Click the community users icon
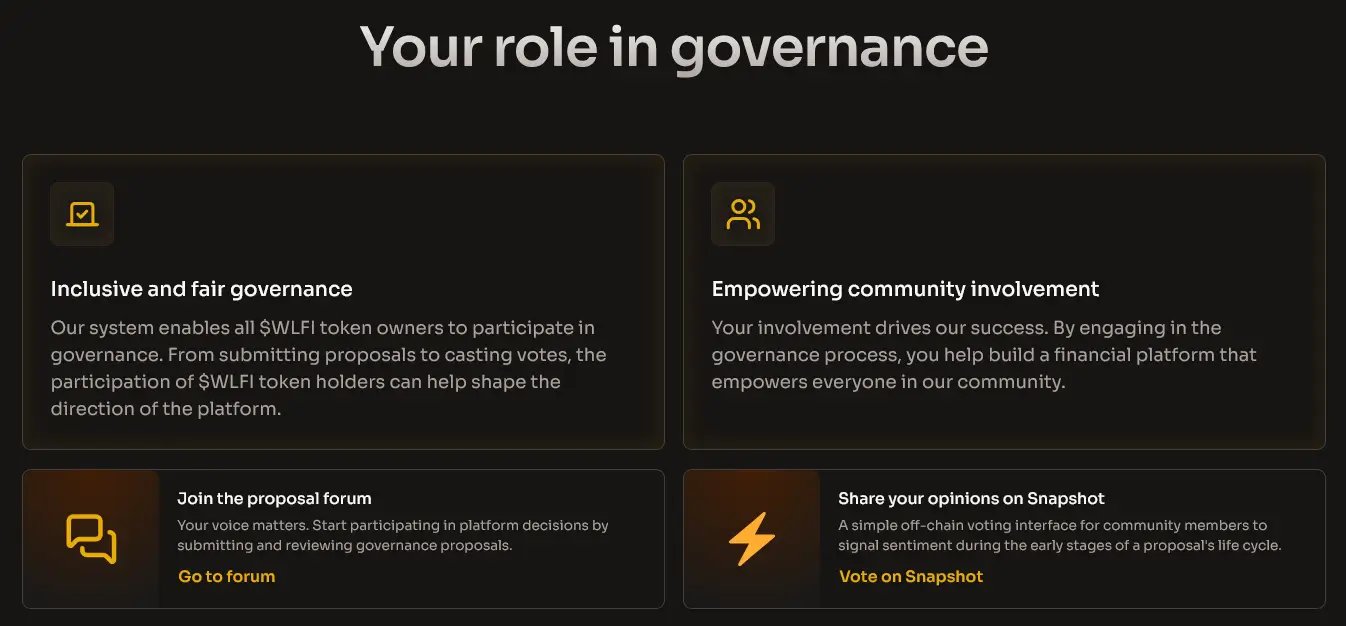This screenshot has width=1347, height=626. tap(743, 214)
